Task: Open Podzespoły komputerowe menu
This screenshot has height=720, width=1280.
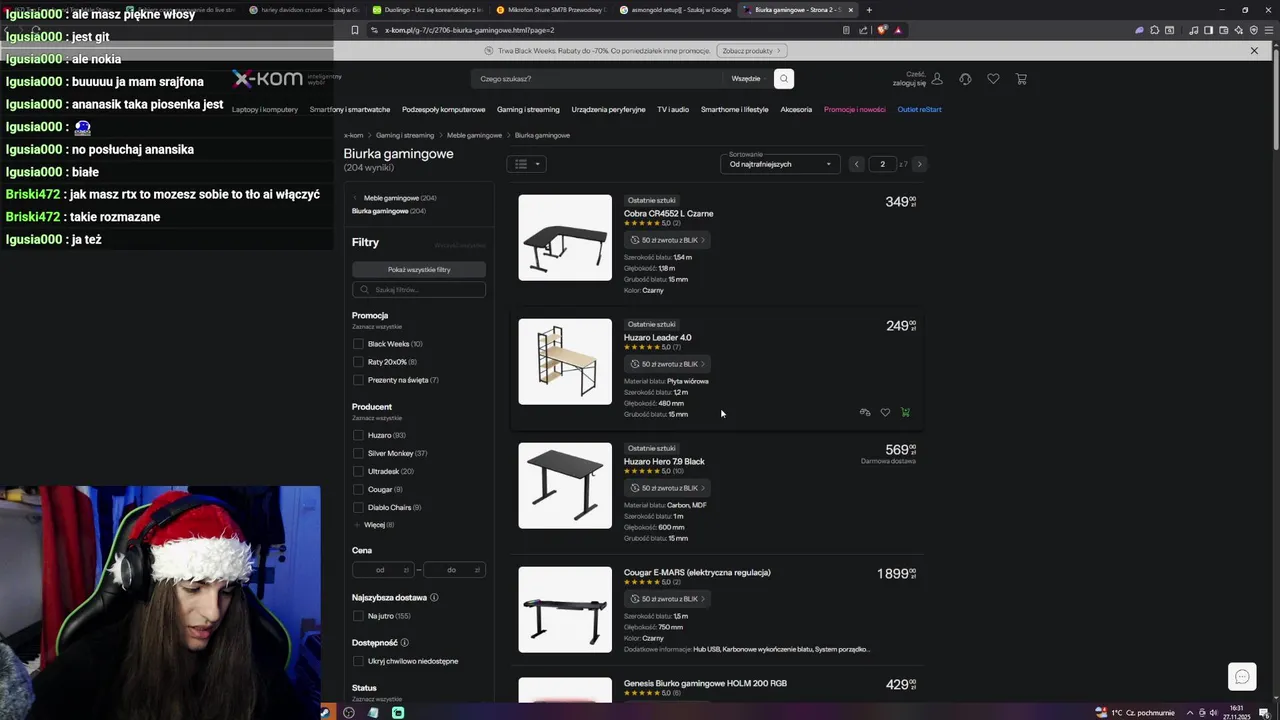Action: pos(444,109)
